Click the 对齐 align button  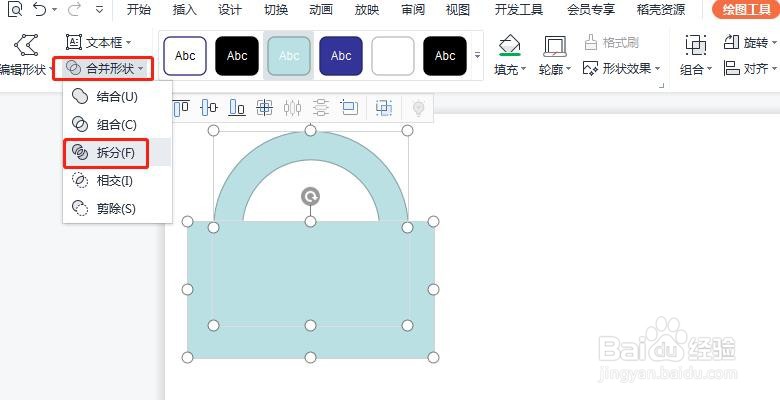tap(750, 68)
